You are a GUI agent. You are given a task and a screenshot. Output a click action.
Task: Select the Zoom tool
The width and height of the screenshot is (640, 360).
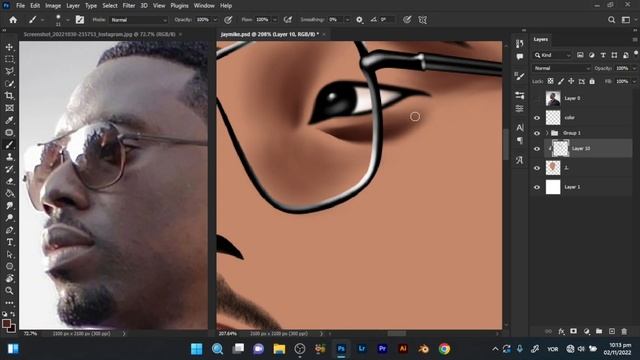point(9,291)
